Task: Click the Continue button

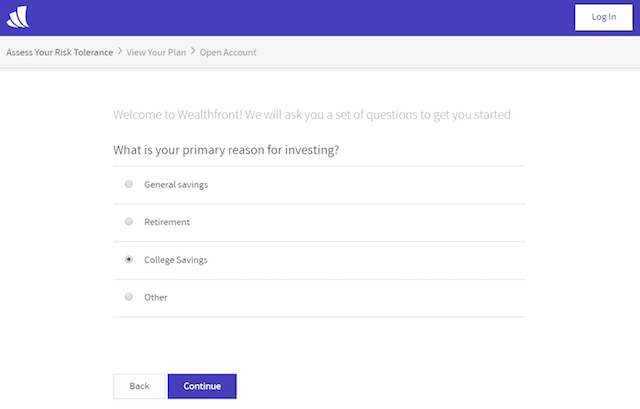Action: 202,386
